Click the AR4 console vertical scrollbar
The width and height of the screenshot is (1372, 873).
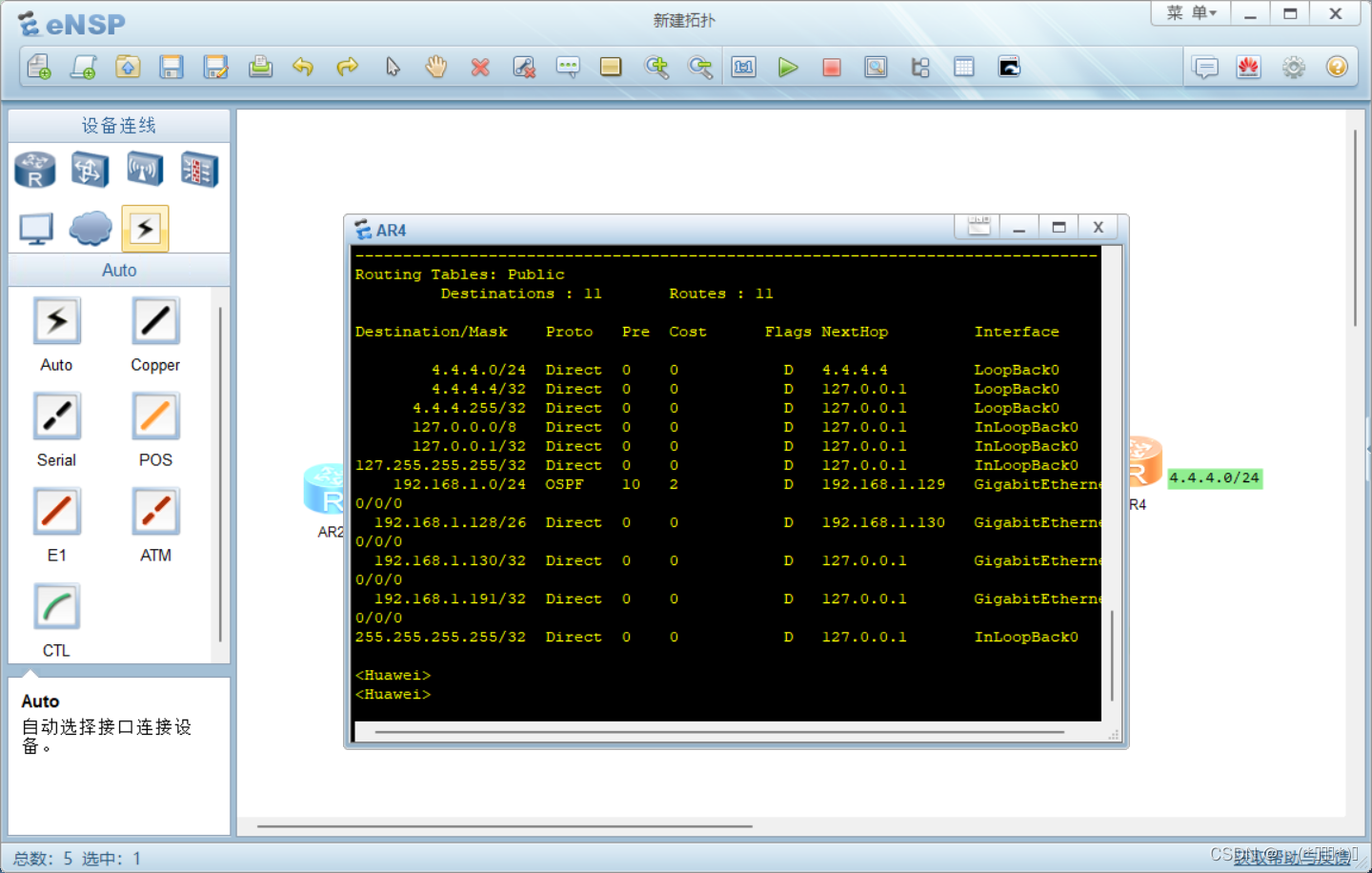(x=1112, y=656)
